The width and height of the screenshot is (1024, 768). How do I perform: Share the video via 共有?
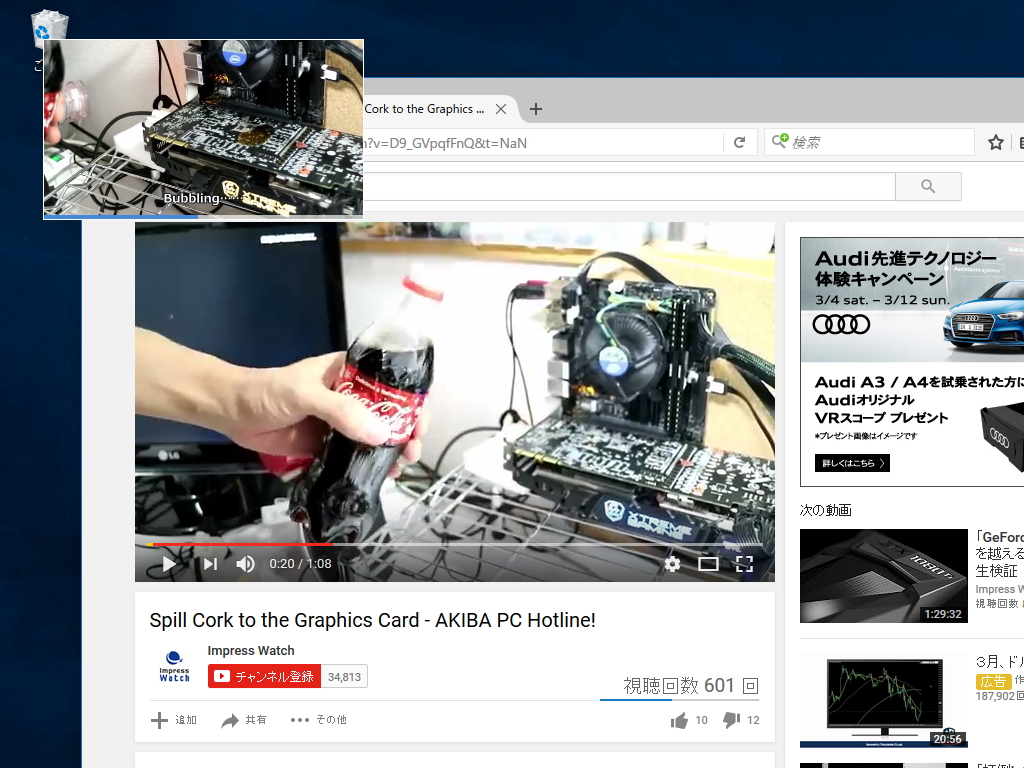tap(244, 720)
